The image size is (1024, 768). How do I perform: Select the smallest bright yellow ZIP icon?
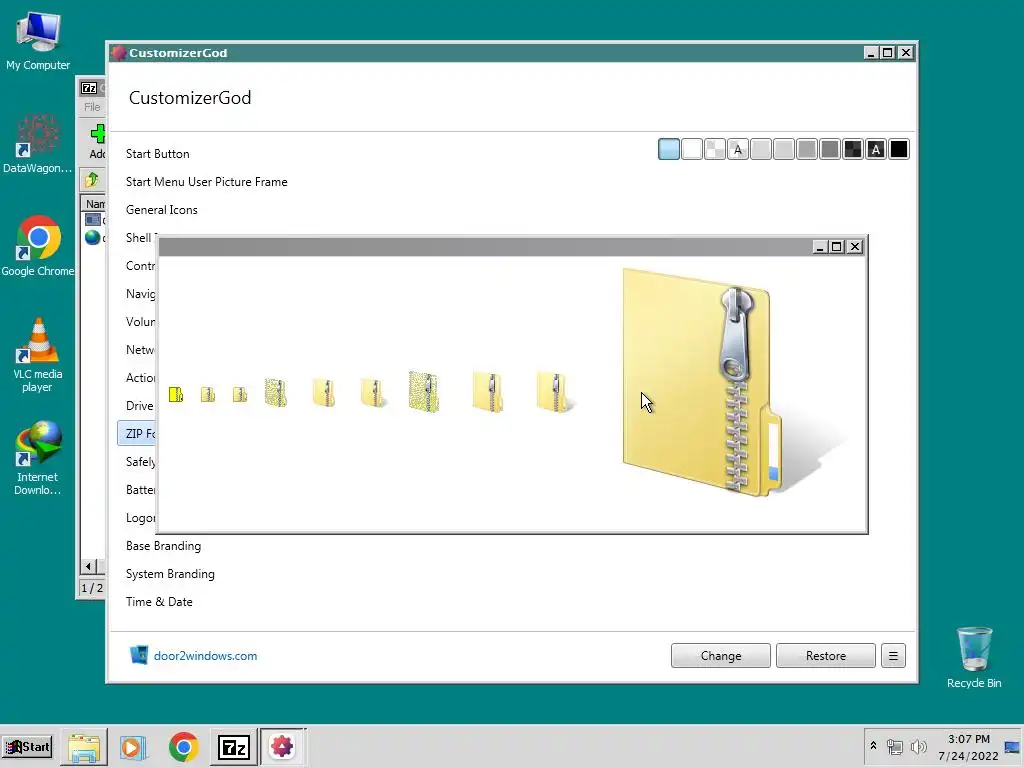tap(176, 394)
